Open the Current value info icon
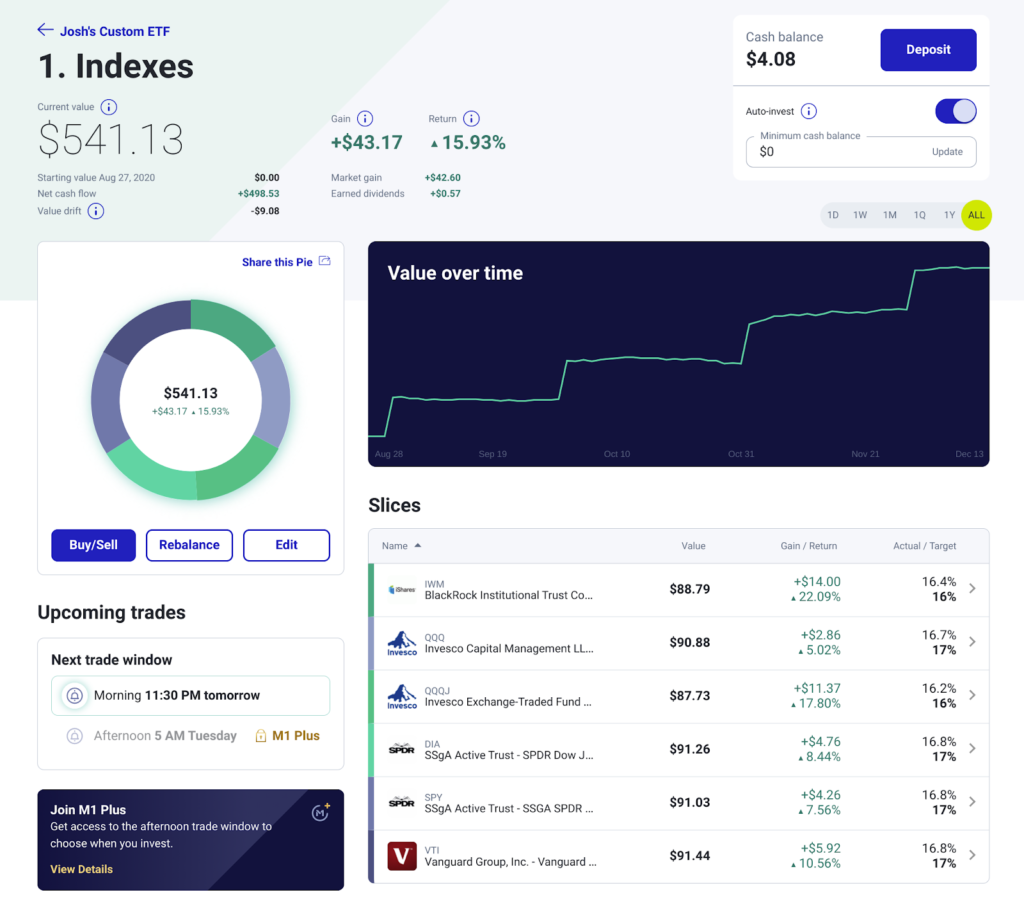Screen dimensions: 1024x904 click(109, 107)
